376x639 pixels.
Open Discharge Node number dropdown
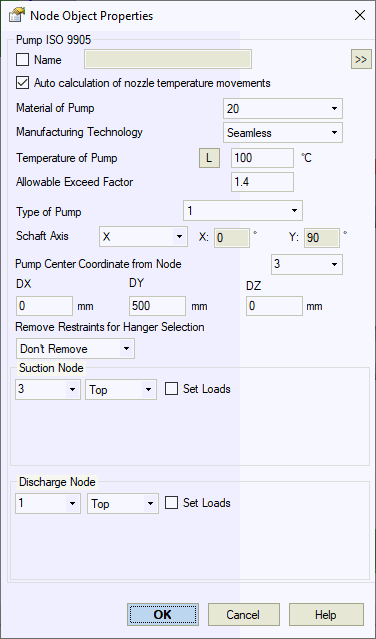click(48, 504)
